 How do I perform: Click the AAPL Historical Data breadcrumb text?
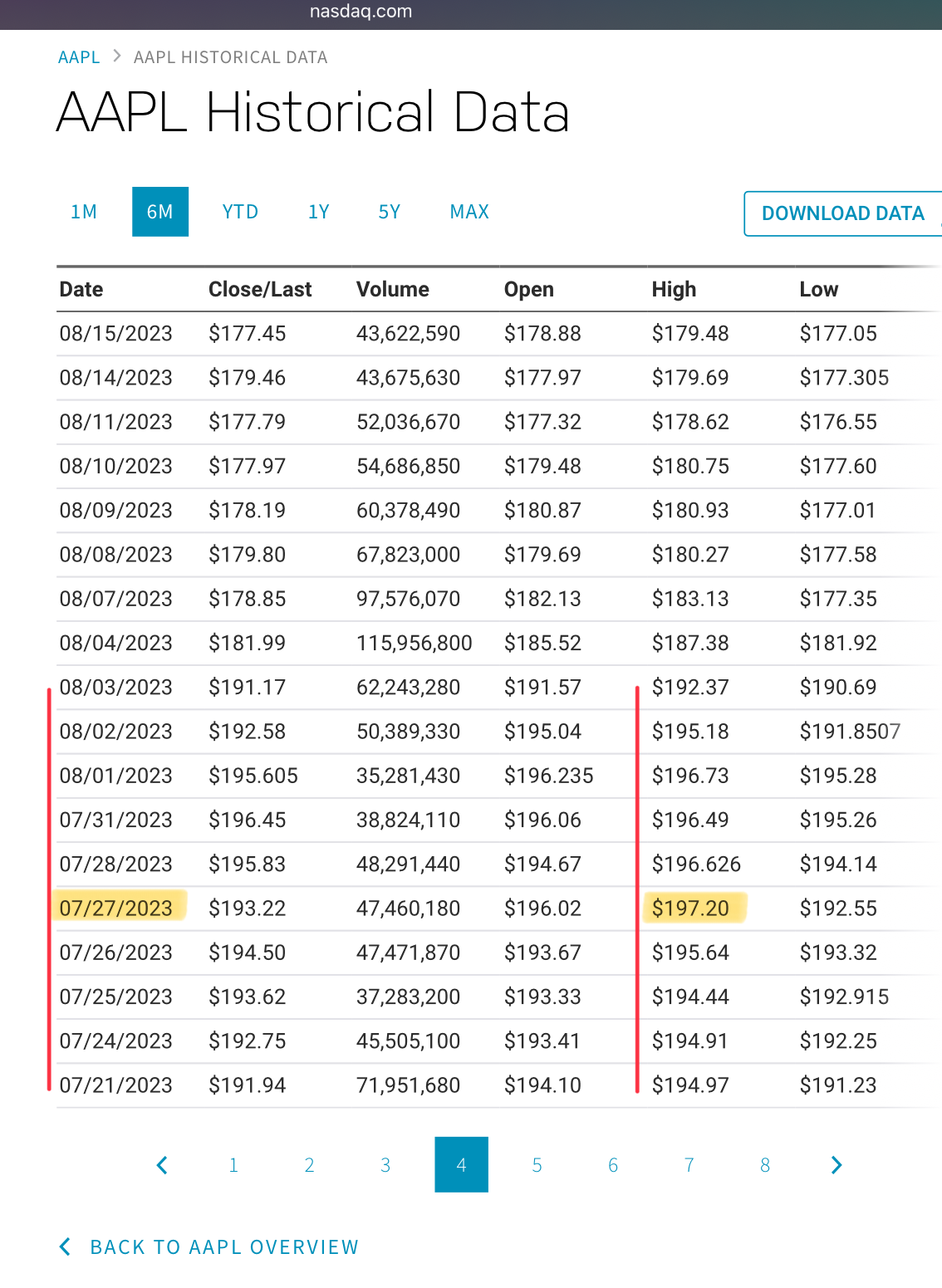click(231, 57)
